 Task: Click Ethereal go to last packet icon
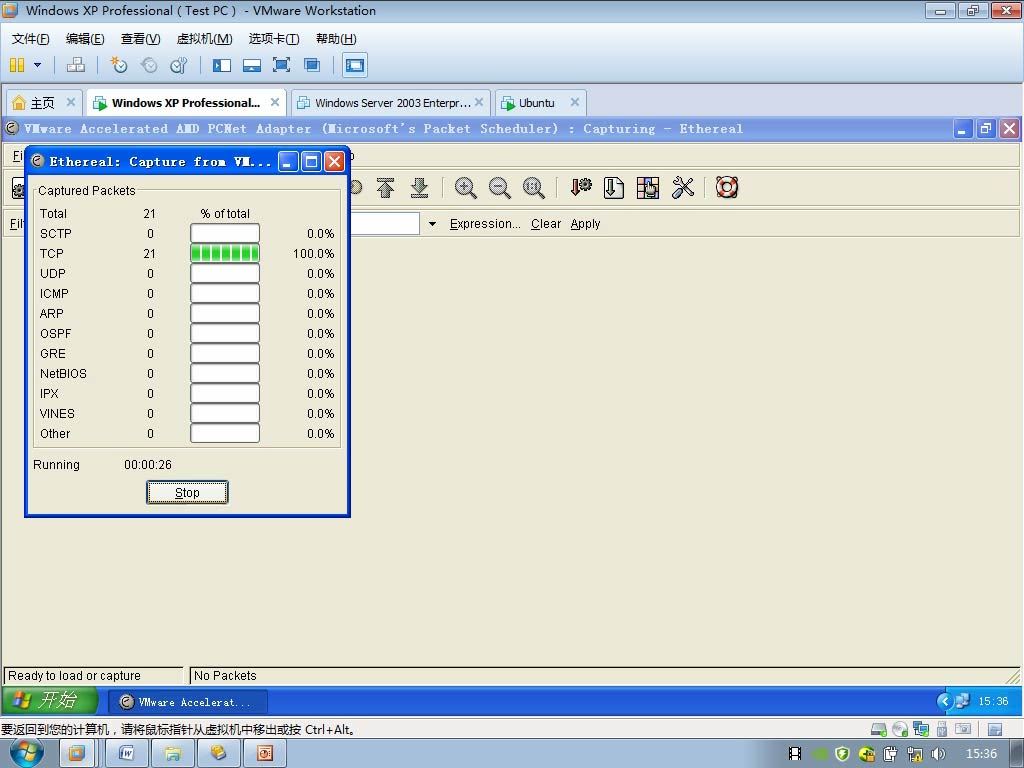(x=419, y=188)
